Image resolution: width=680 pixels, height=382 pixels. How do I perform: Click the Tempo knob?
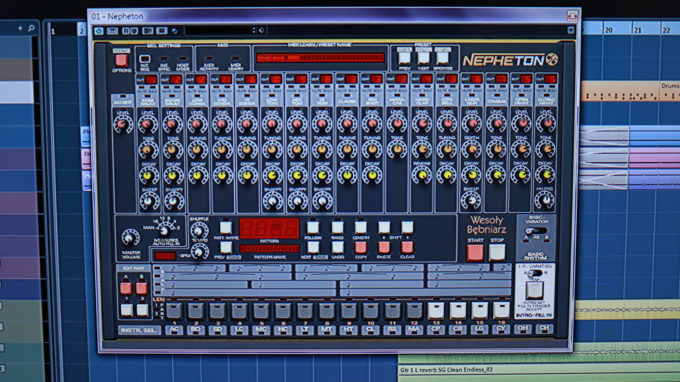point(199,251)
